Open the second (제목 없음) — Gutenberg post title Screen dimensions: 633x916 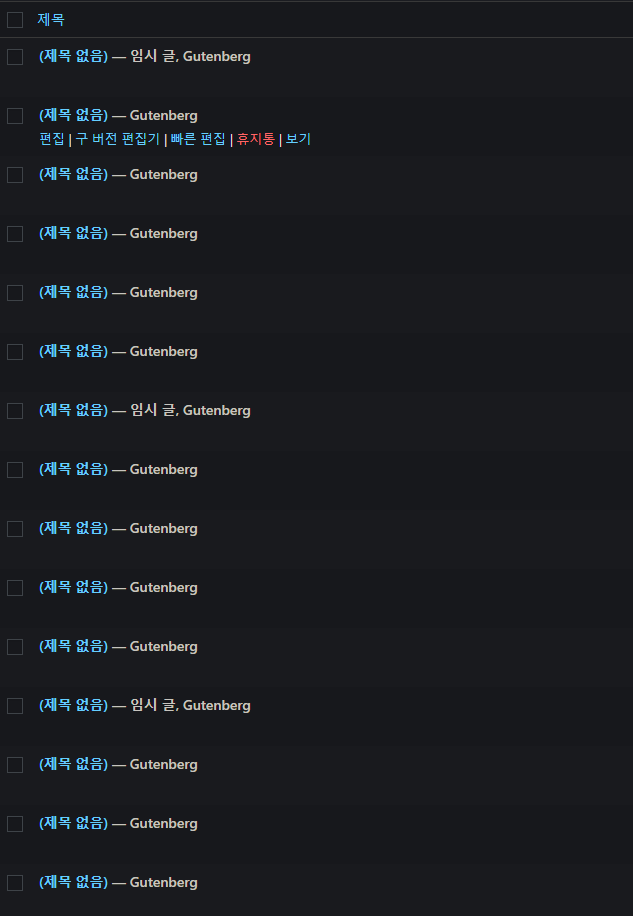(x=74, y=116)
